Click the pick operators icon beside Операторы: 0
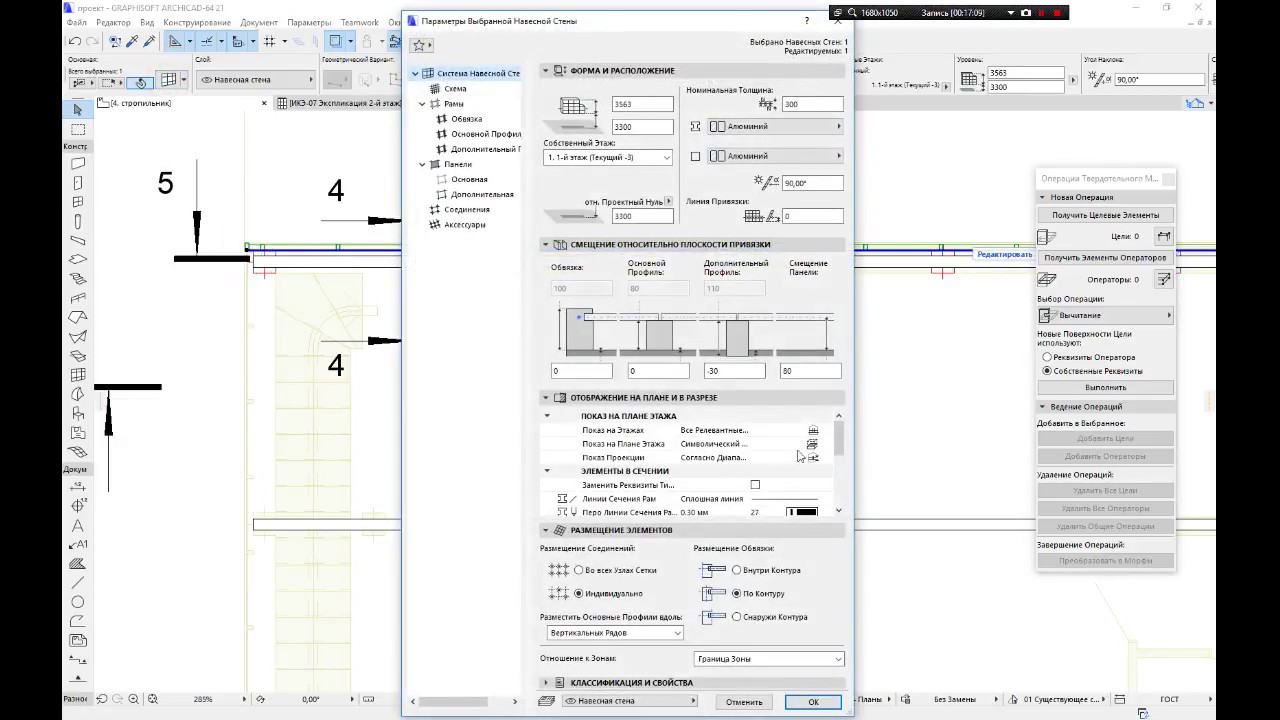The width and height of the screenshot is (1280, 720). click(1164, 280)
